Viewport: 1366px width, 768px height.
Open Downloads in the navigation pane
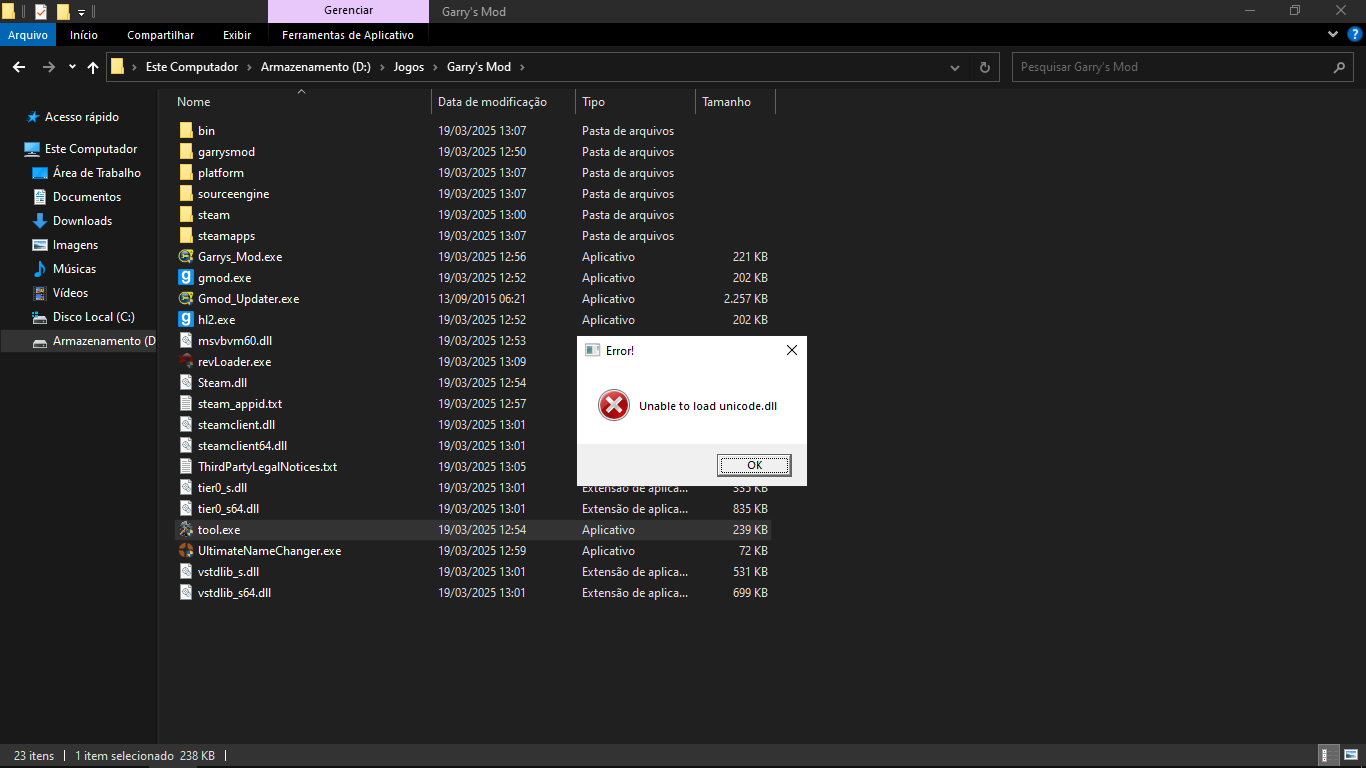coord(82,221)
